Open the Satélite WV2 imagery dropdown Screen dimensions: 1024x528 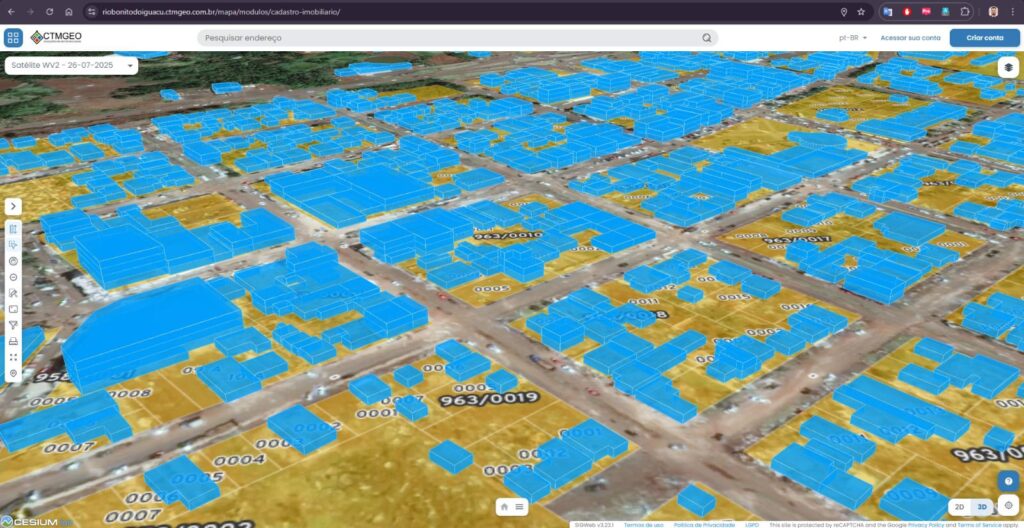(71, 65)
